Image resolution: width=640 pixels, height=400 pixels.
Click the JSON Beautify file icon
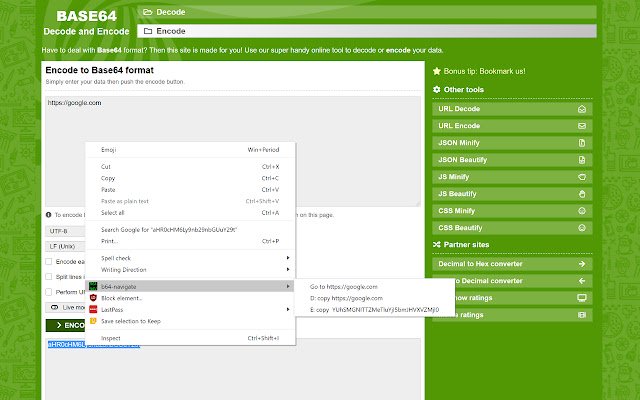pyautogui.click(x=582, y=160)
